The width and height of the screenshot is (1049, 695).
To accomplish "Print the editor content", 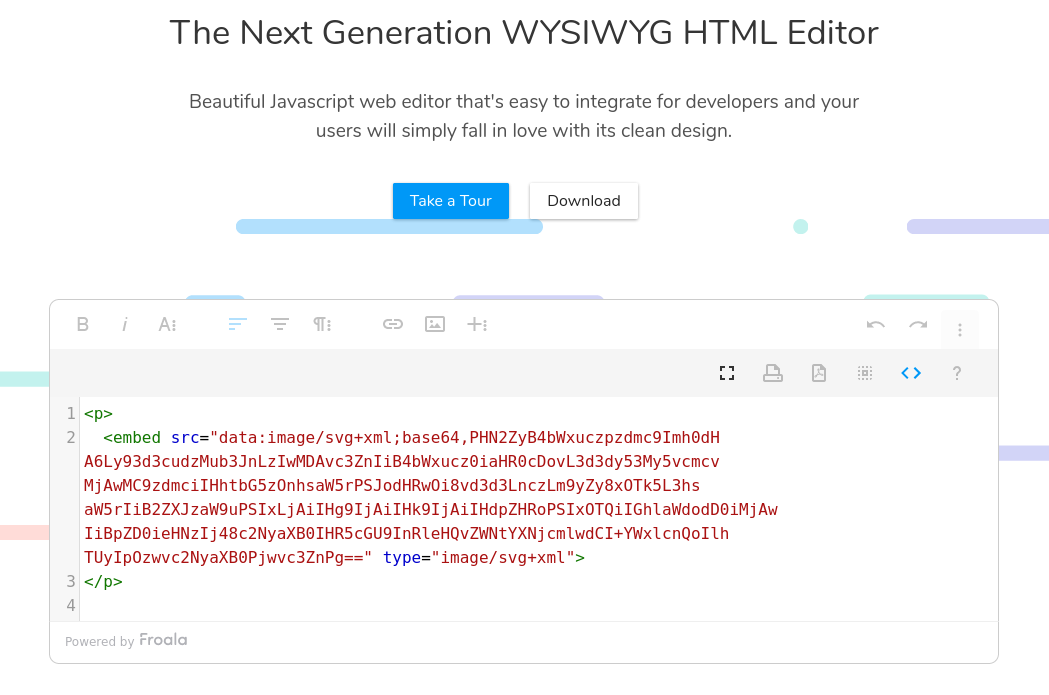I will tap(773, 373).
